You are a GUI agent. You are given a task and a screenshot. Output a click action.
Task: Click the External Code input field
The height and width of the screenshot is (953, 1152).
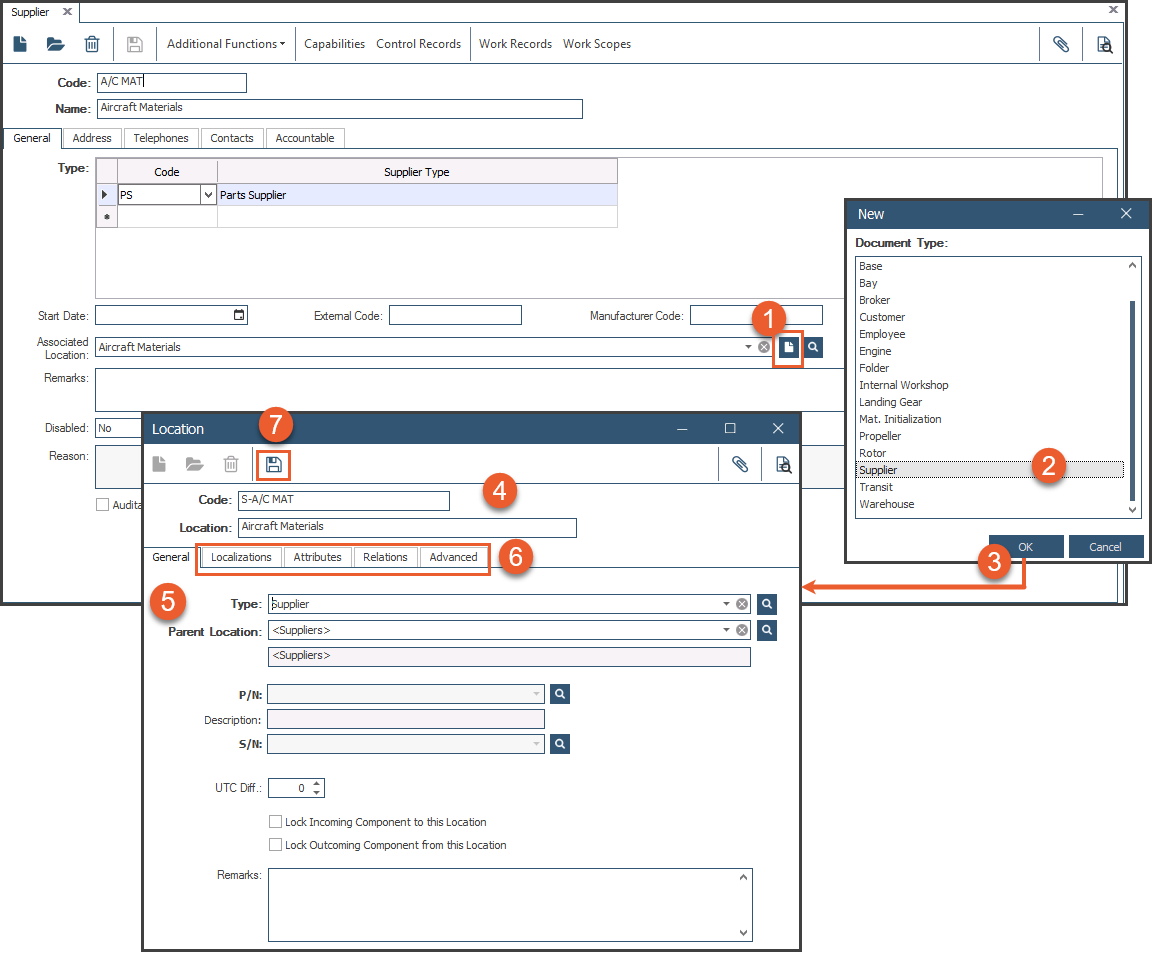456,315
